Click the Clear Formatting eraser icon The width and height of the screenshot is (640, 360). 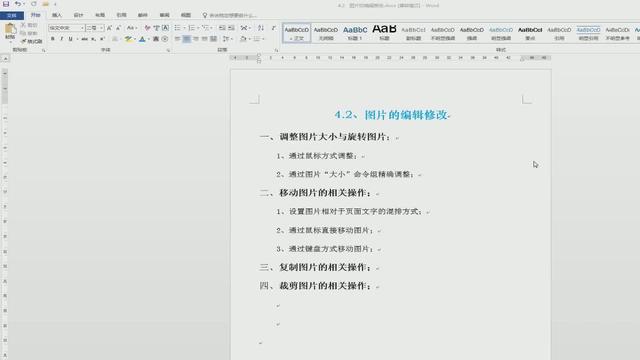tap(147, 28)
